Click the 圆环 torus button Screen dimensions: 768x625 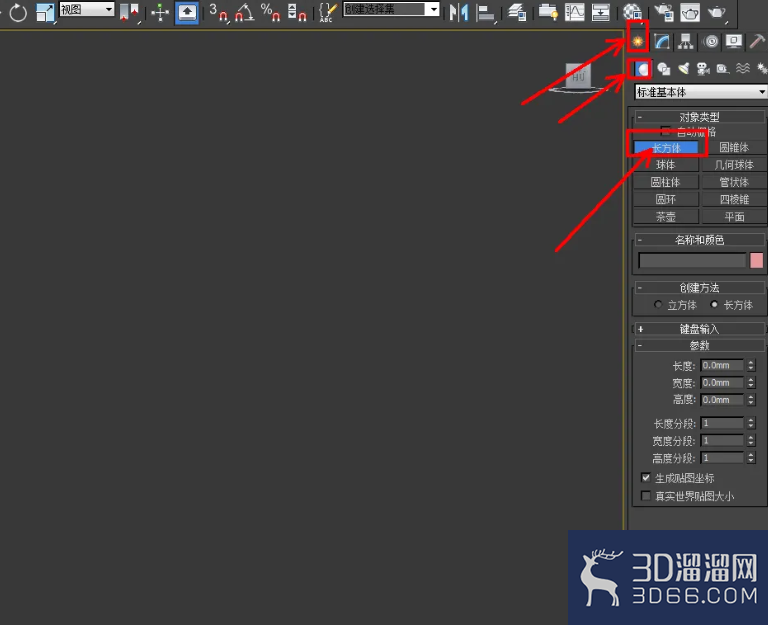pos(666,199)
